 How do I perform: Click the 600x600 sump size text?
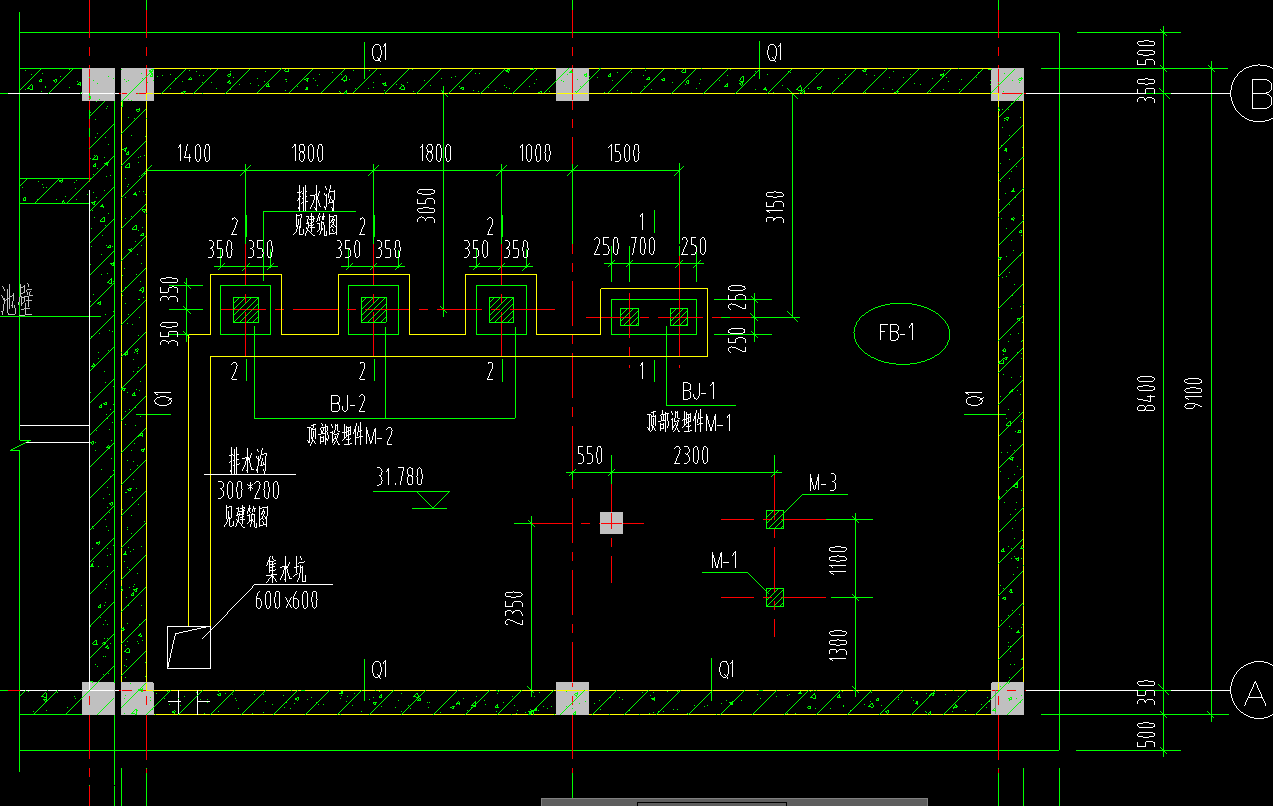pyautogui.click(x=287, y=600)
